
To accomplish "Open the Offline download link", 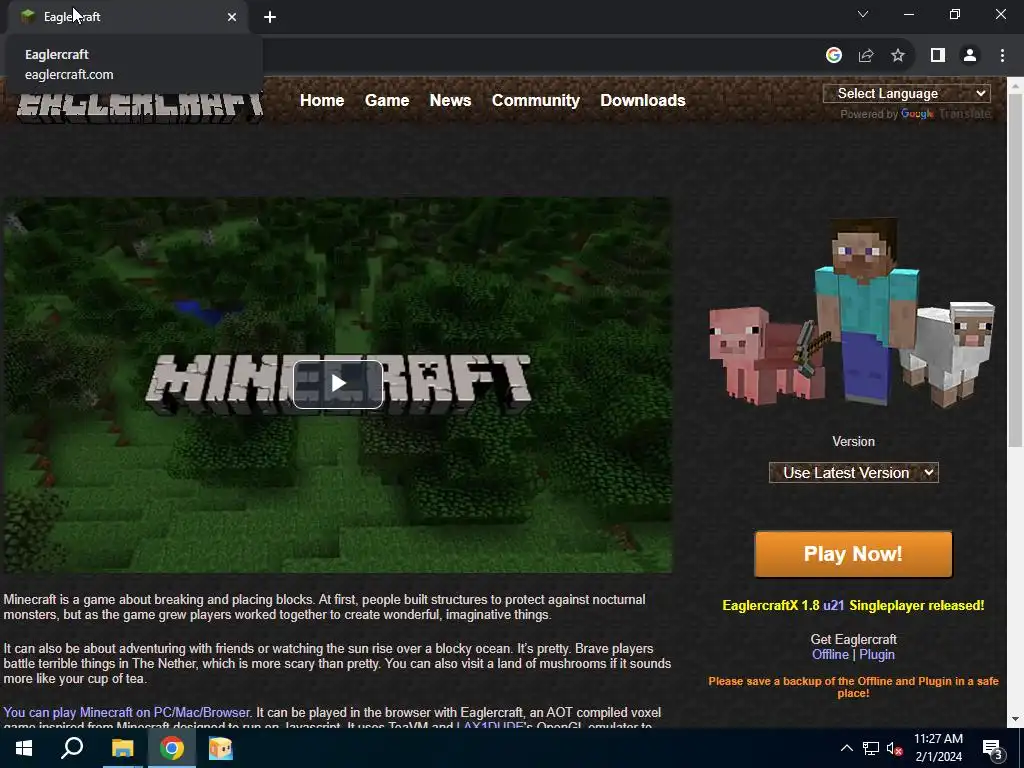I will tap(830, 654).
